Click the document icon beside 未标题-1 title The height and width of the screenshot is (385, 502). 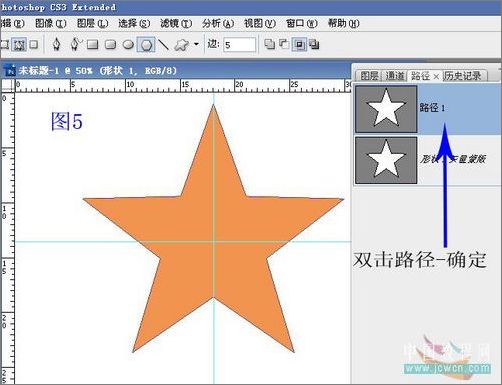(x=10, y=70)
